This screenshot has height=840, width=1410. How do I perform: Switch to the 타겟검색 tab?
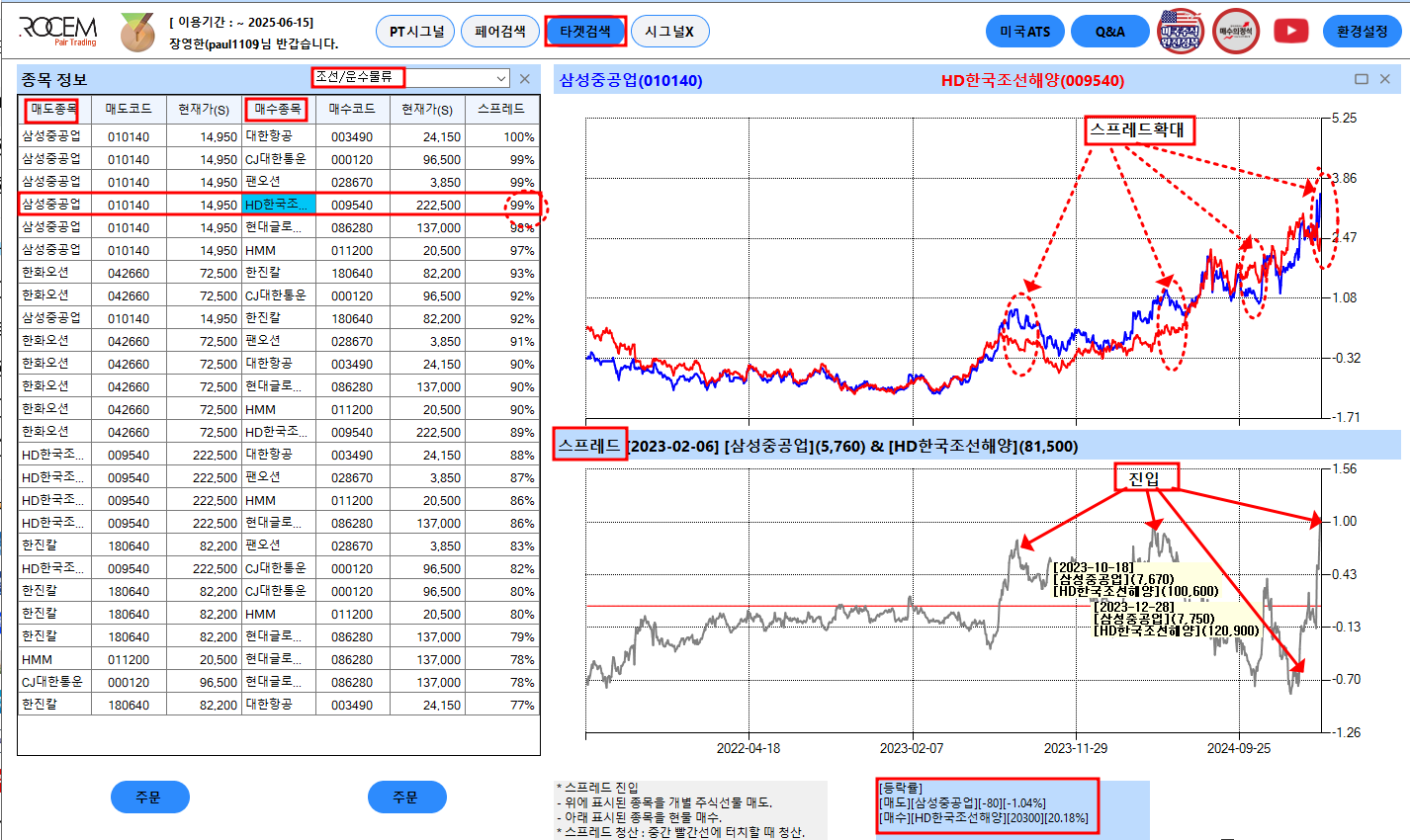coord(584,32)
